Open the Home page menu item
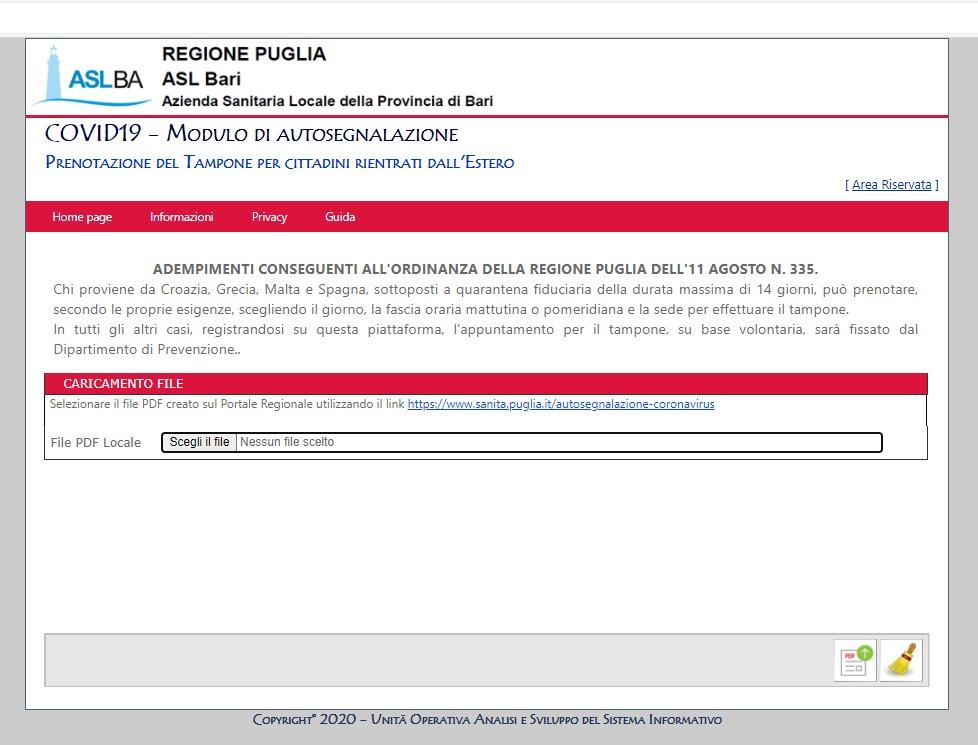978x745 pixels. 81,217
